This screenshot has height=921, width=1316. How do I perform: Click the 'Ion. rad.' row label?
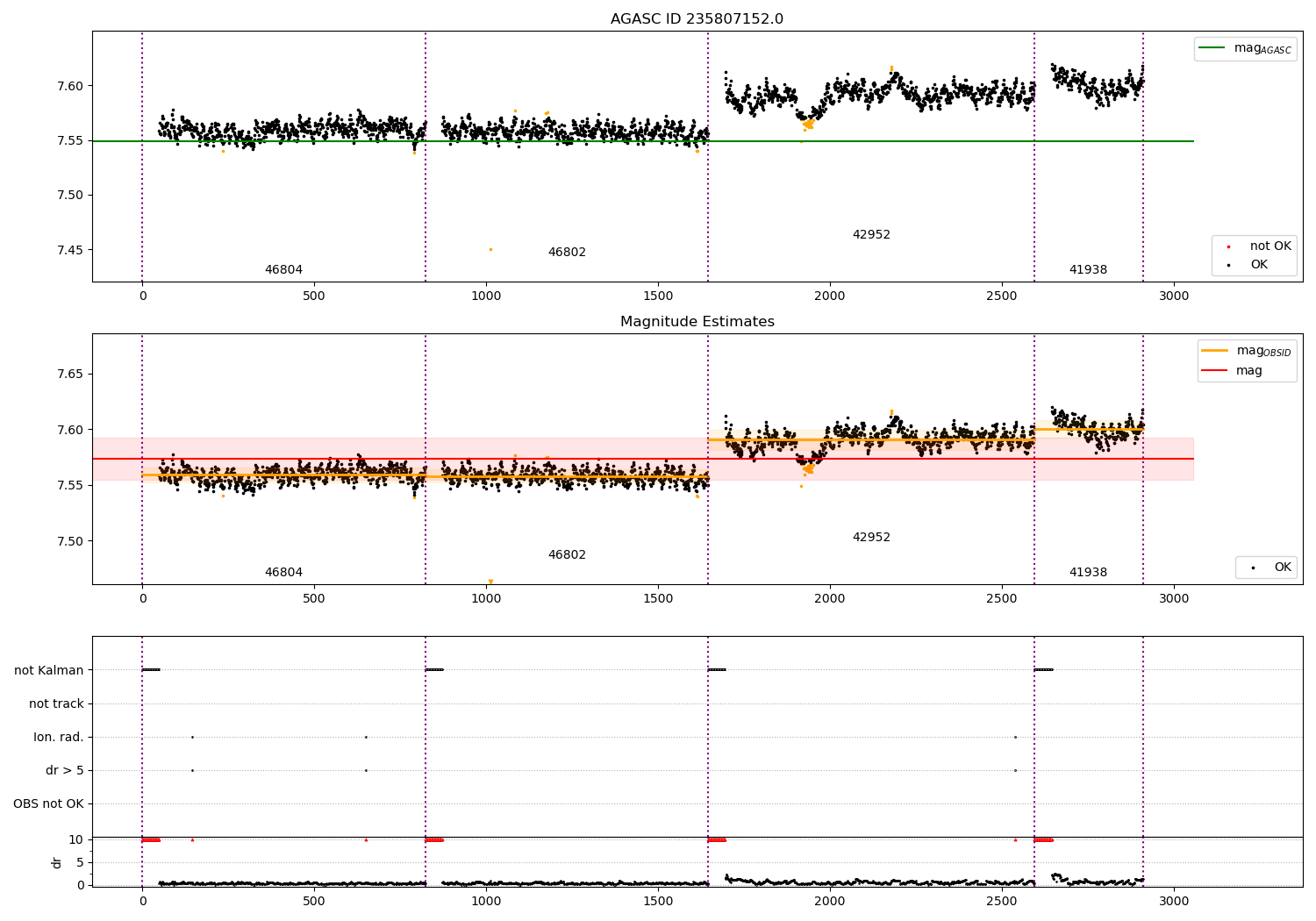pyautogui.click(x=59, y=737)
